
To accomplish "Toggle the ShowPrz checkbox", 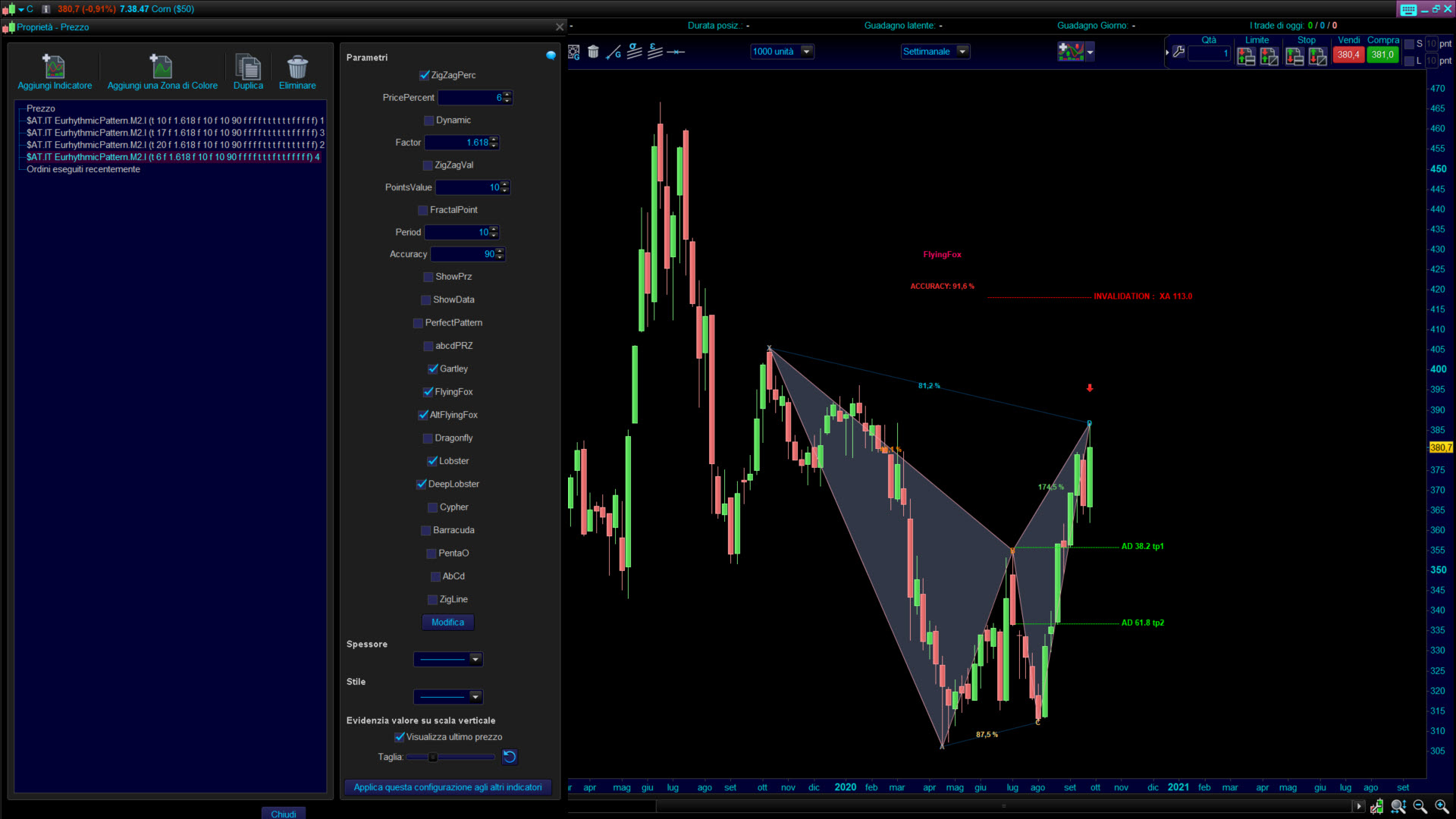I will point(428,277).
